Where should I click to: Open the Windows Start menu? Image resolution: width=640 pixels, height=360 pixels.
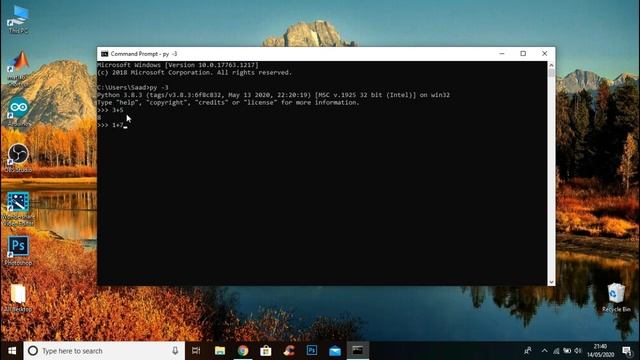pyautogui.click(x=12, y=351)
